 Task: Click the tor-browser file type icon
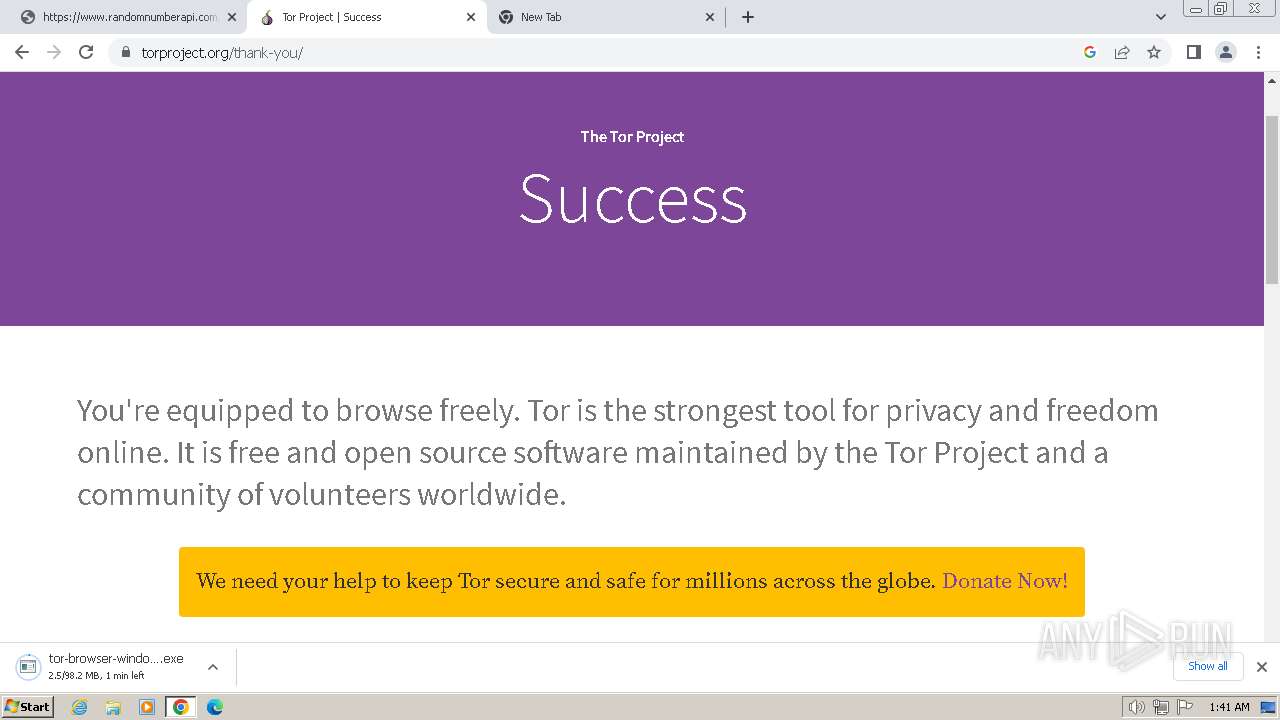[29, 666]
